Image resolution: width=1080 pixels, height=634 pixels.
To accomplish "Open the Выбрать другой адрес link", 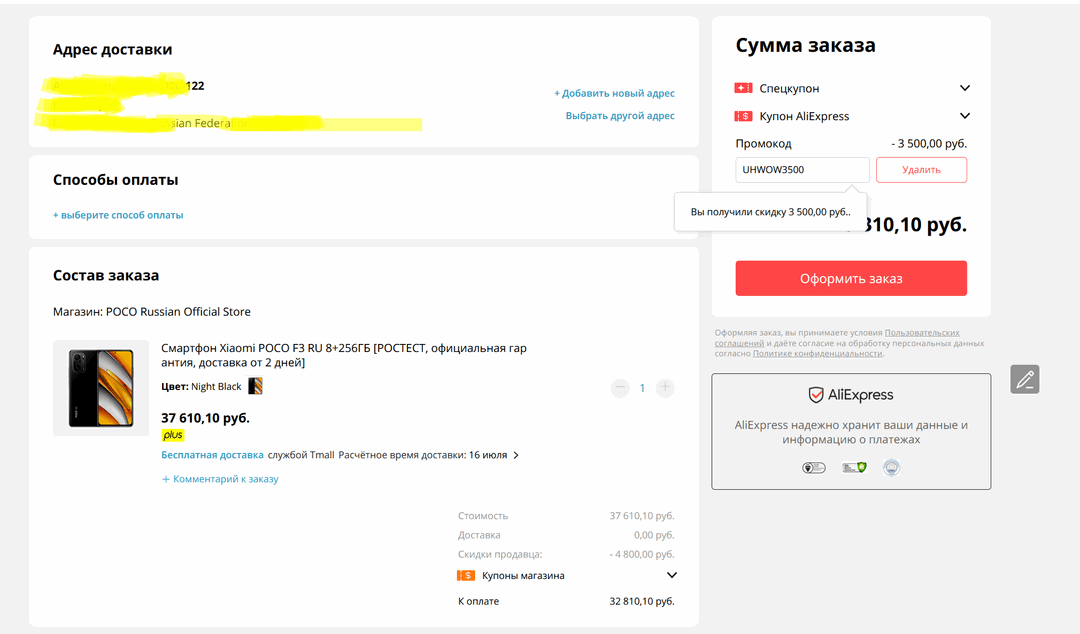I will point(620,116).
